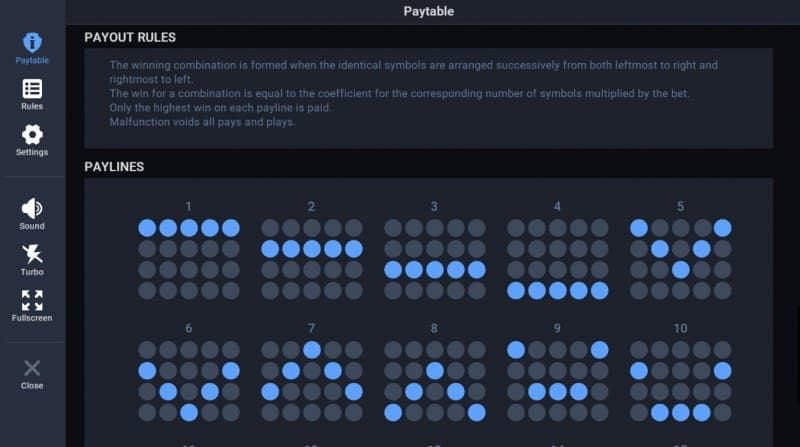
Task: Click the Settings text label
Action: (x=32, y=152)
